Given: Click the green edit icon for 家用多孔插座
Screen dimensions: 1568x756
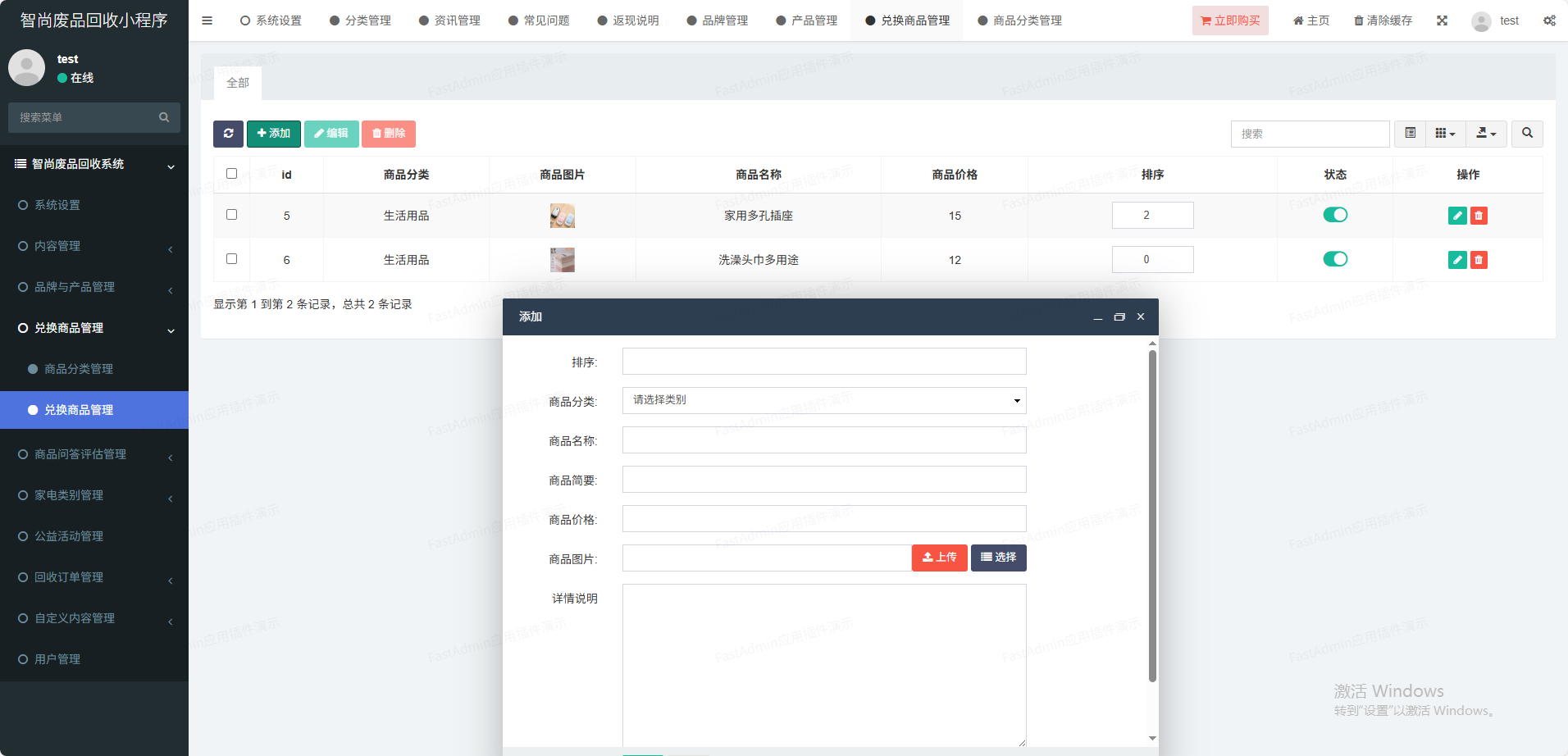Looking at the screenshot, I should tap(1456, 216).
